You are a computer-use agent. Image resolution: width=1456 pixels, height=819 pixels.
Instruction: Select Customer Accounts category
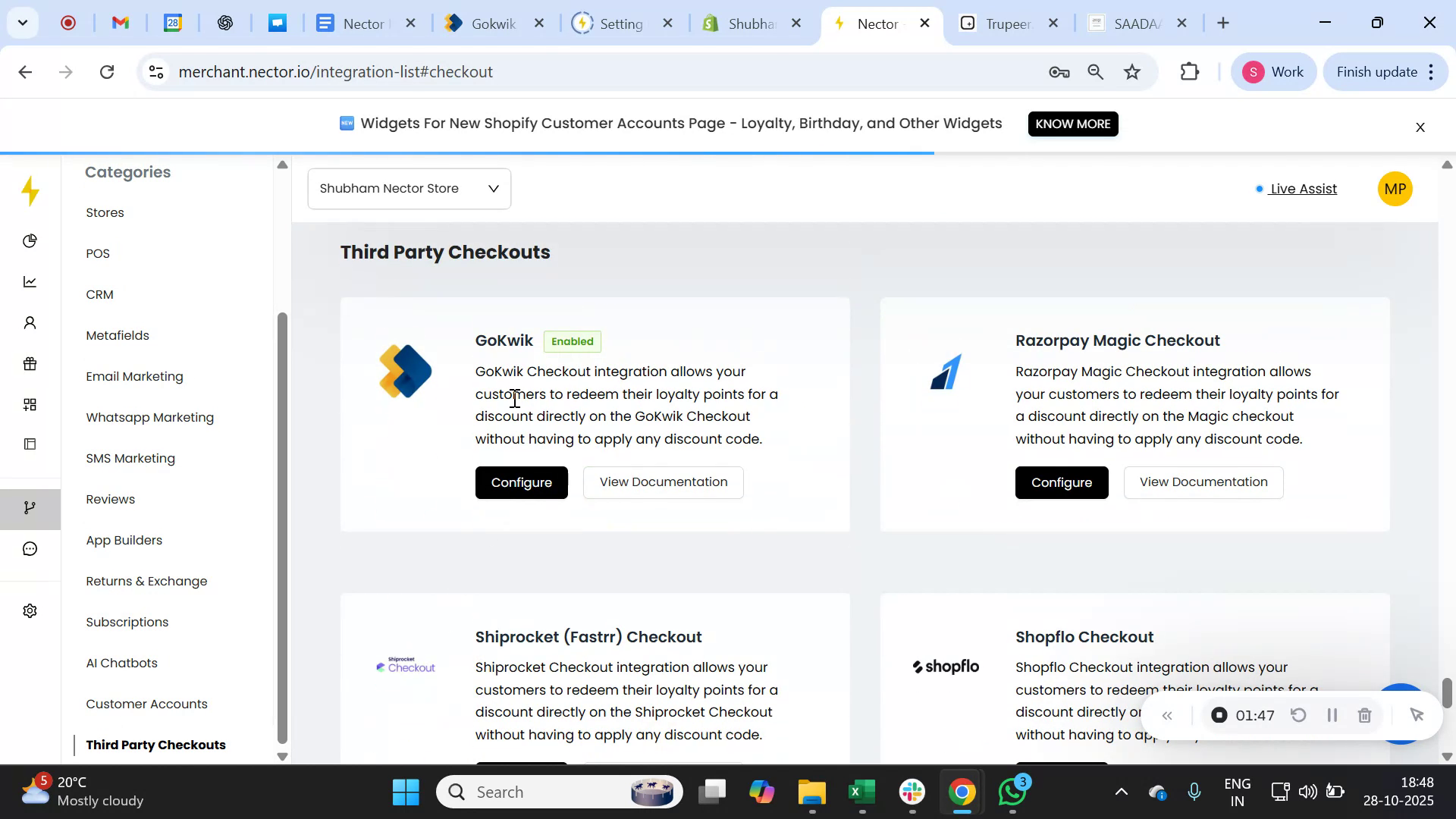[146, 704]
